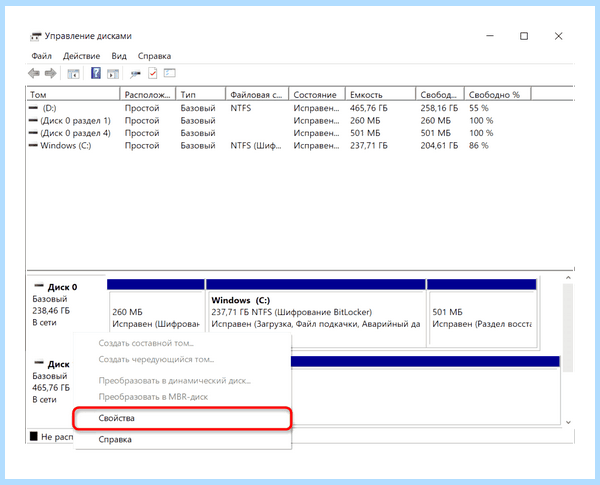The image size is (600, 485).
Task: Minimize the Disk Management window
Action: coord(490,36)
